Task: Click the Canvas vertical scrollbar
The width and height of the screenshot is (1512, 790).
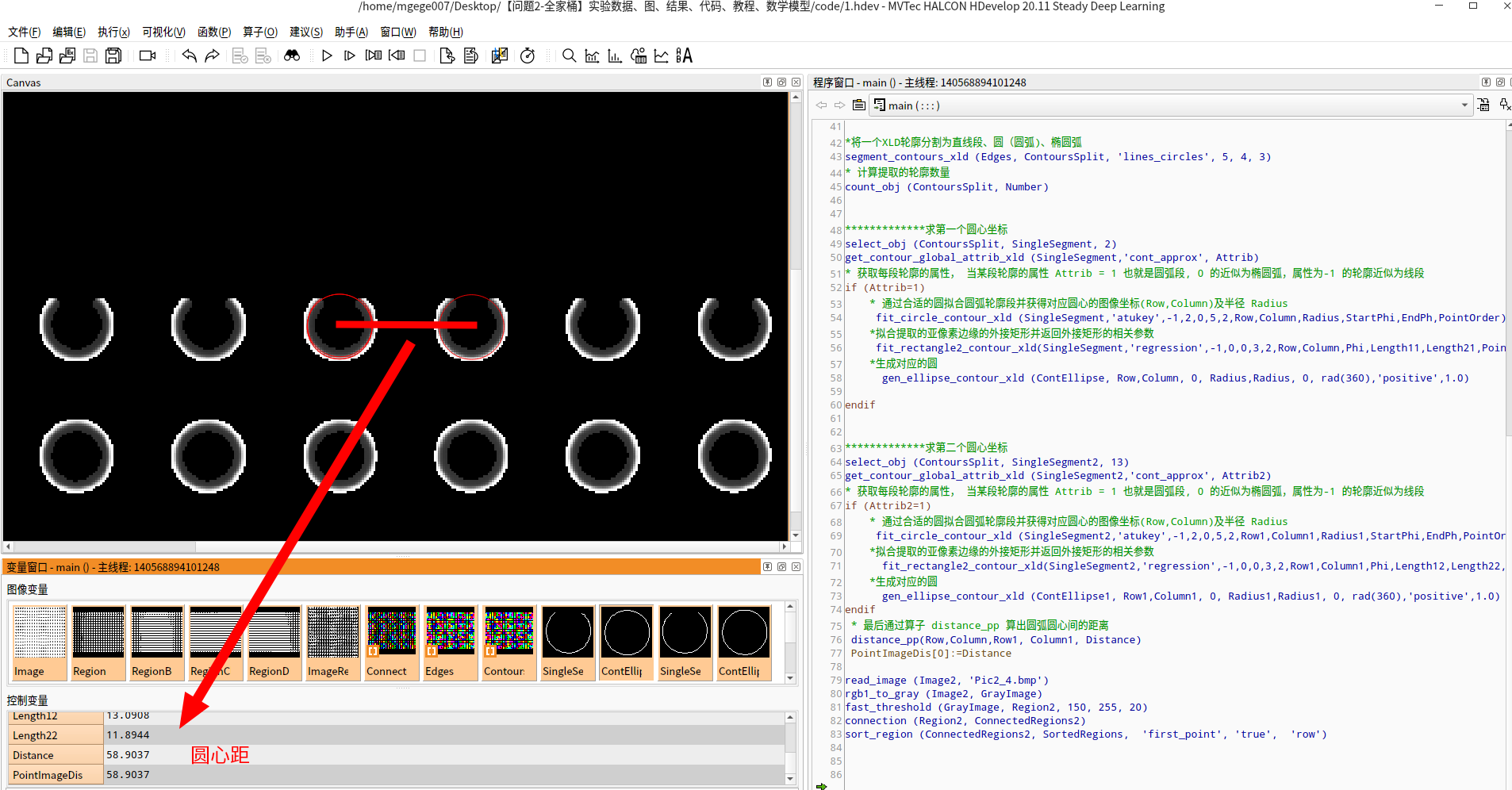Action: pos(795,316)
